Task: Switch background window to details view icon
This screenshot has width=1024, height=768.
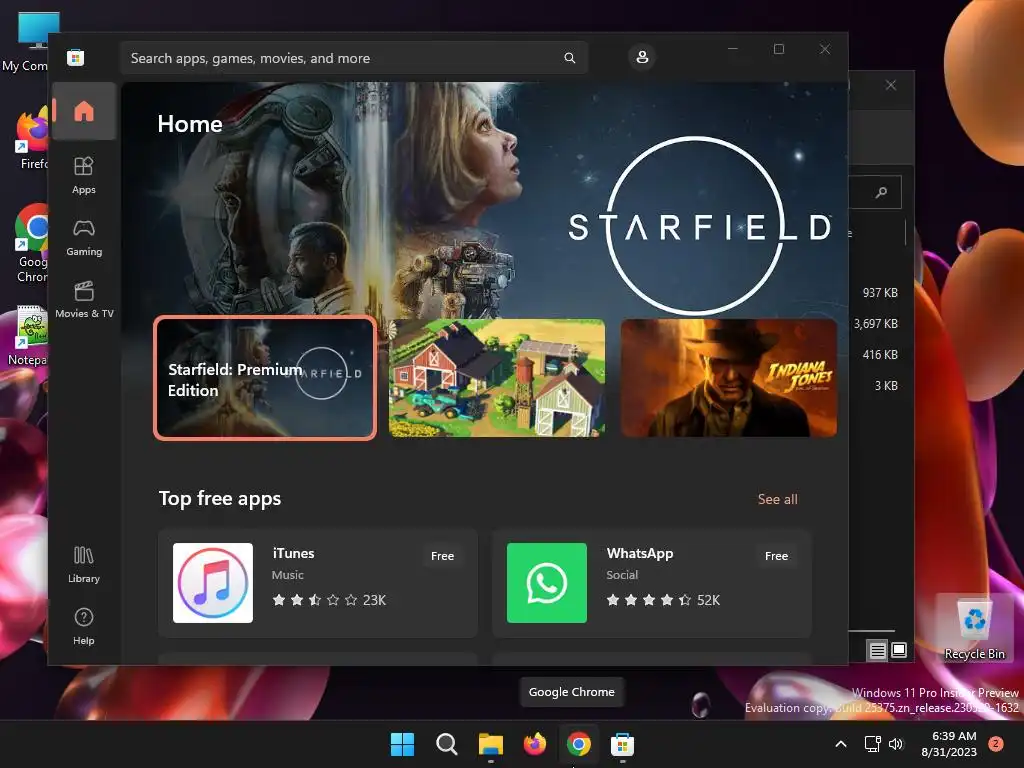Action: 877,650
